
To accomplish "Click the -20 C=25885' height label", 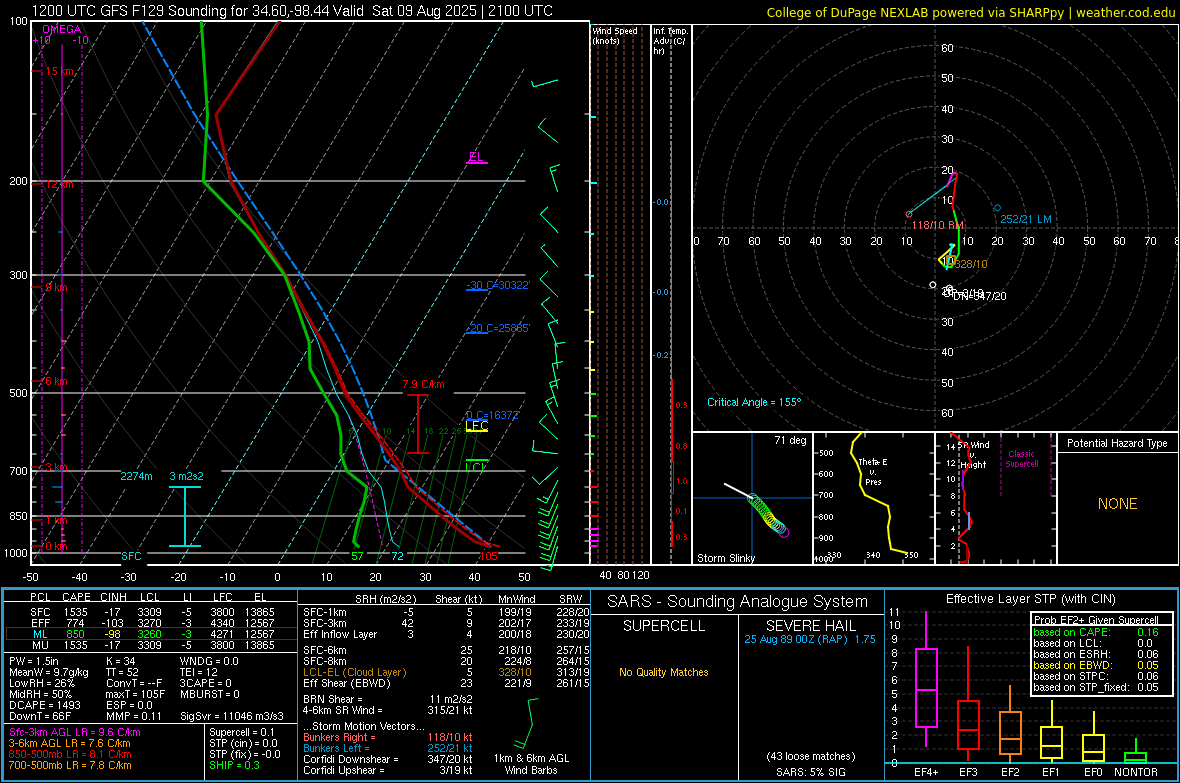I will click(498, 328).
